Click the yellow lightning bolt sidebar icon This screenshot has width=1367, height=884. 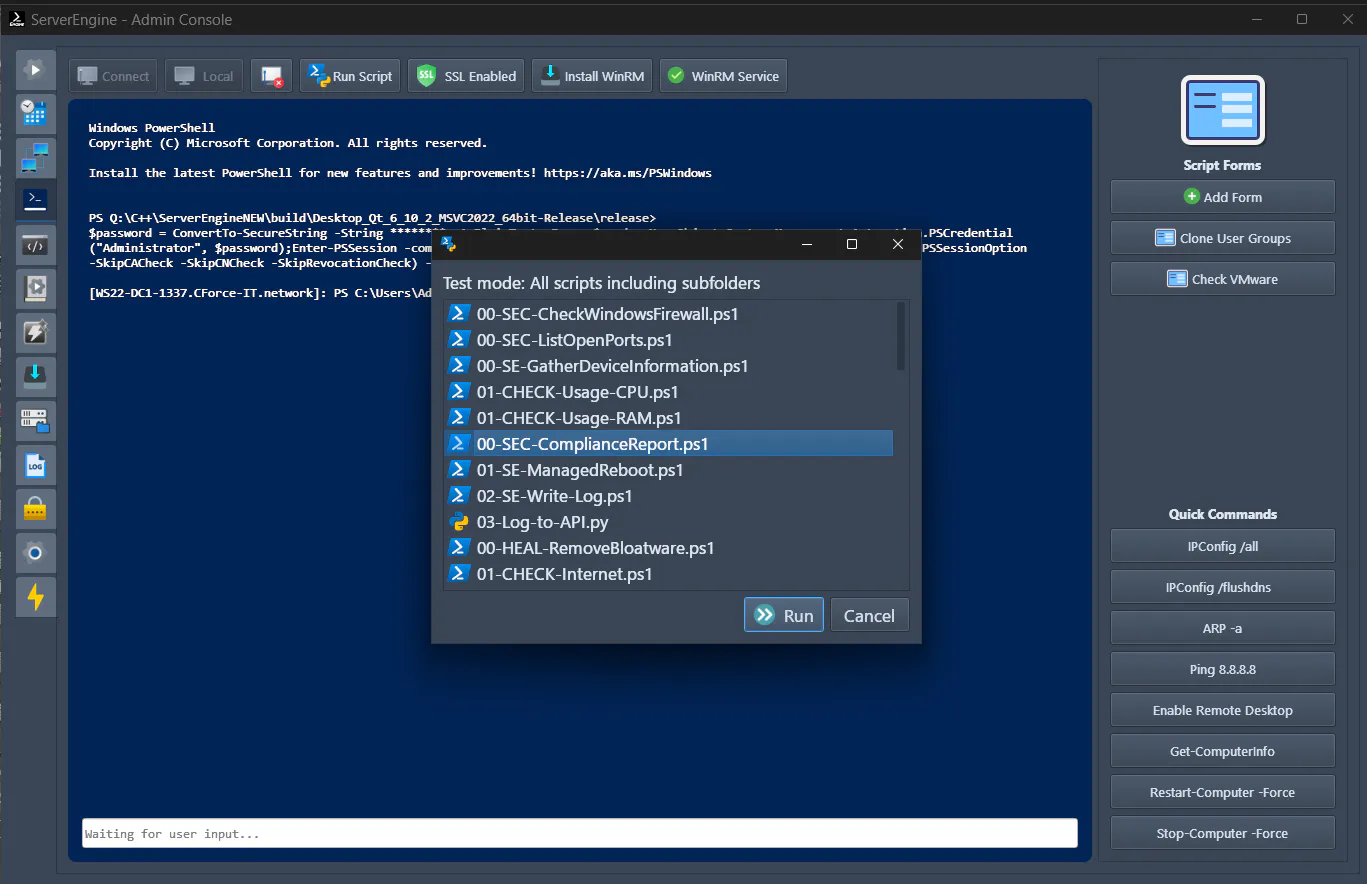point(36,597)
